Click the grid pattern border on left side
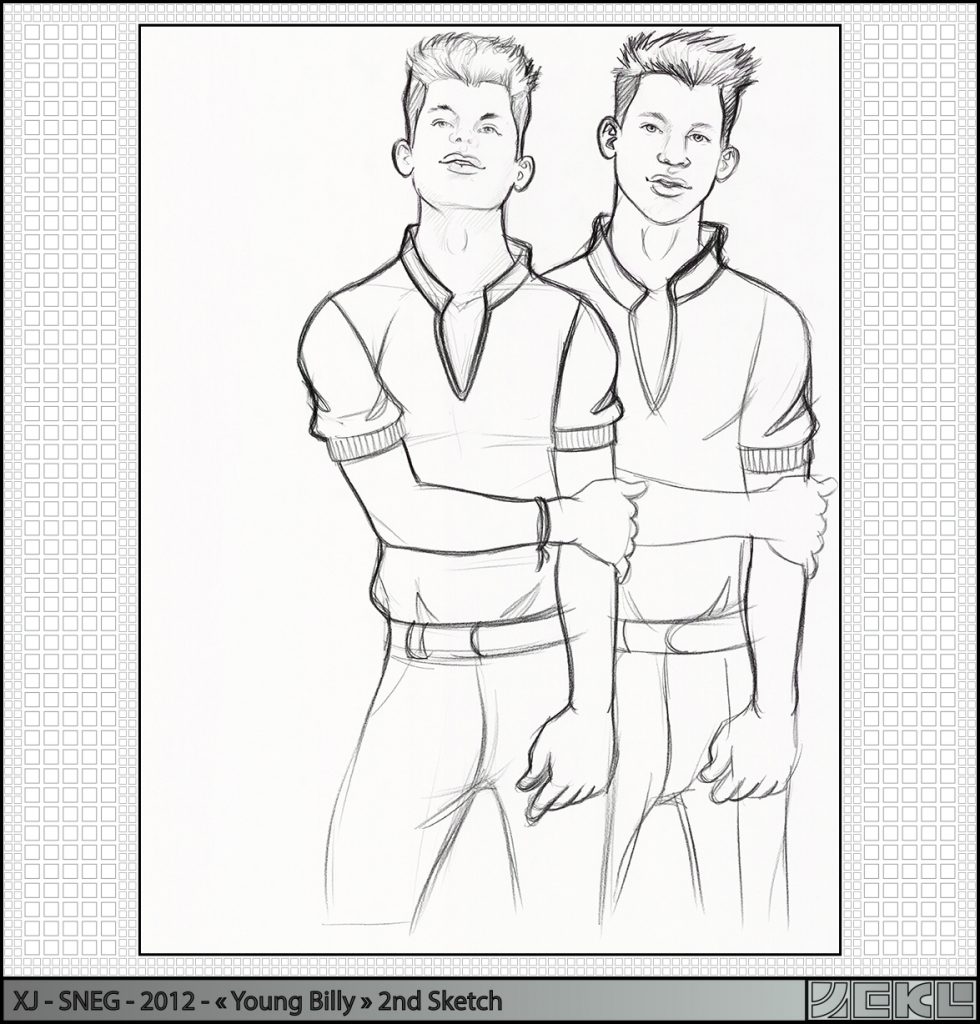Screen dimensions: 980x1024 click(70, 480)
